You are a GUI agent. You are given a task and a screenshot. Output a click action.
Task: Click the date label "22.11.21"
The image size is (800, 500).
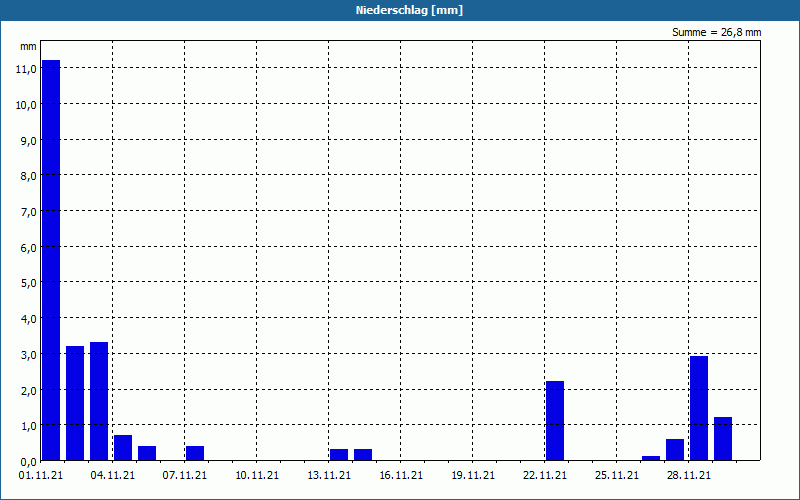tap(544, 476)
